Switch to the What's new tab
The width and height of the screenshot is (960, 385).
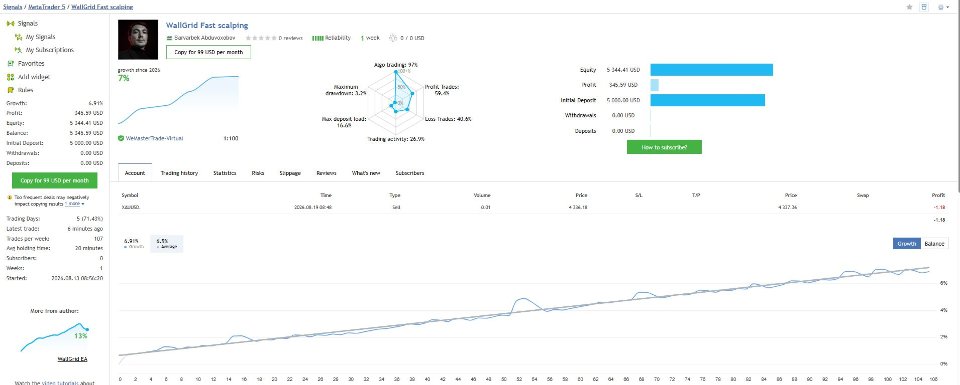click(x=366, y=173)
